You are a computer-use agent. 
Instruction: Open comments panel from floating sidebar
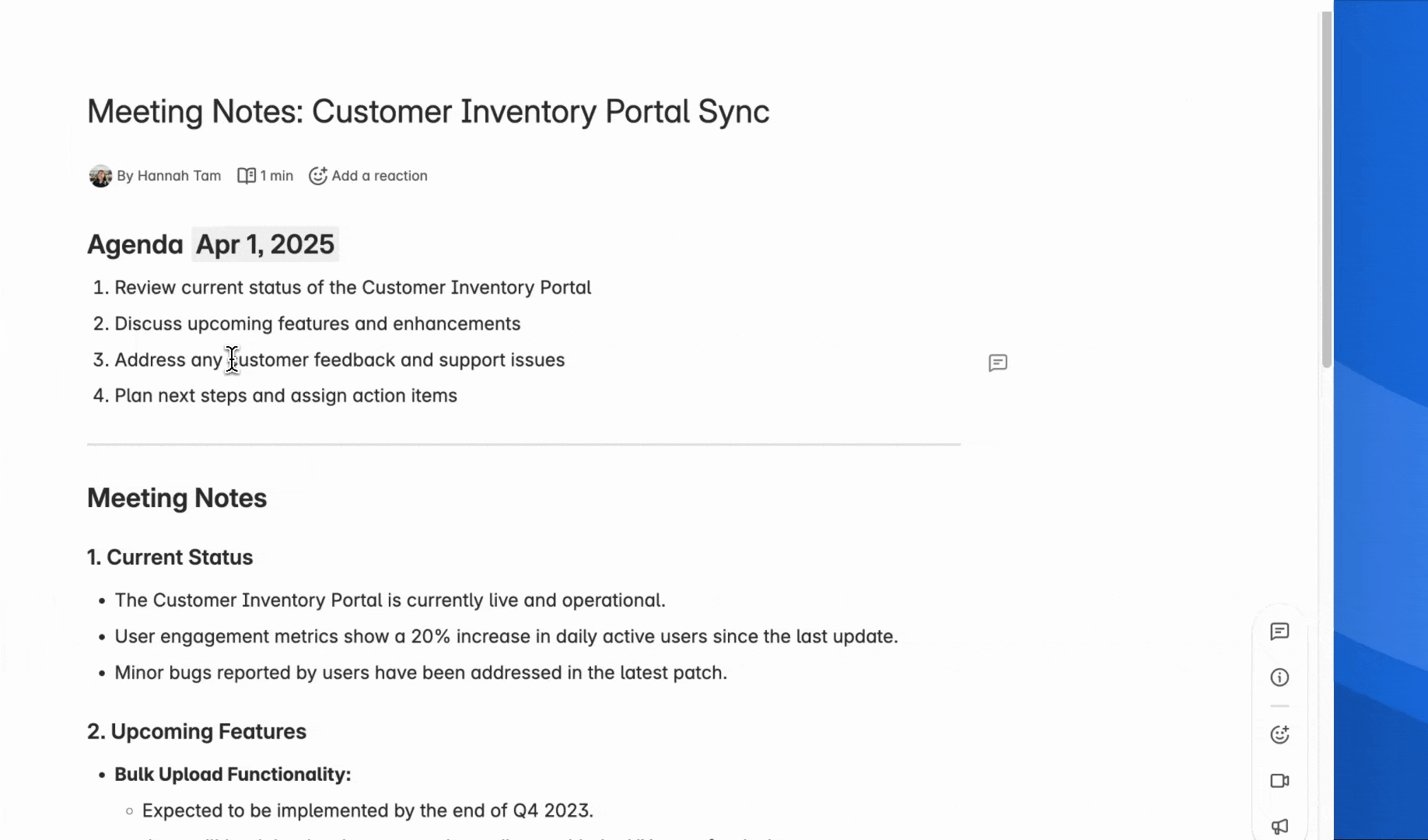click(1279, 632)
